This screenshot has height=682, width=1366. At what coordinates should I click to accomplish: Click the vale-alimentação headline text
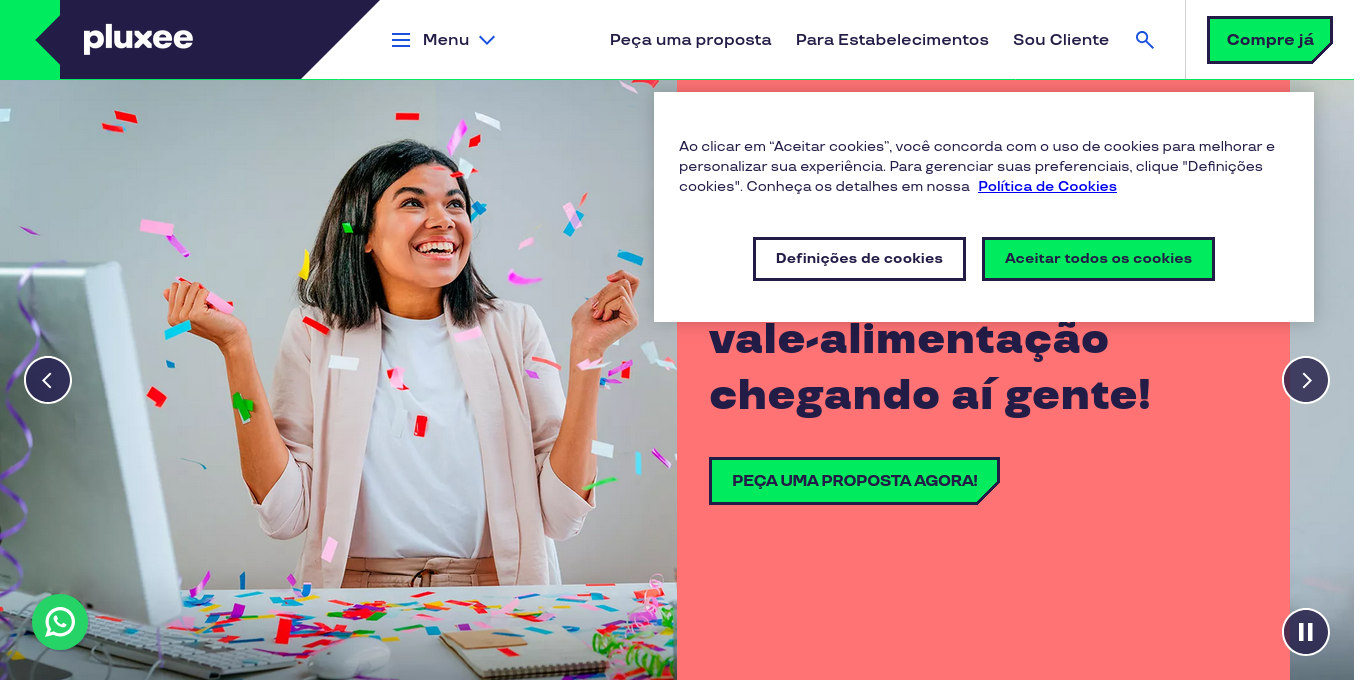click(909, 341)
